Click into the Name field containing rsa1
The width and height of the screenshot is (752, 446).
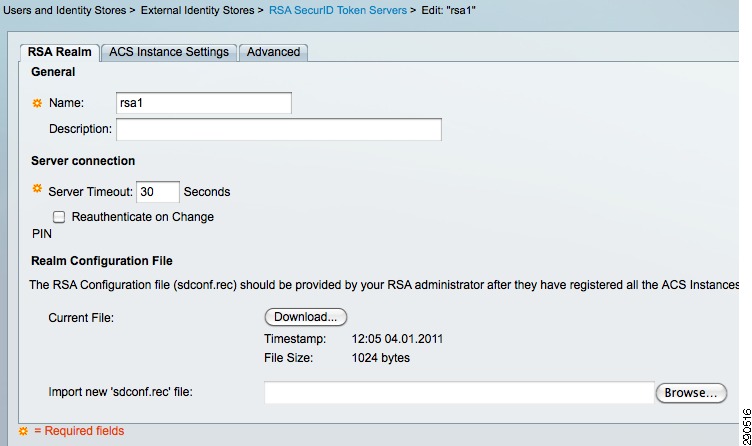coord(204,103)
